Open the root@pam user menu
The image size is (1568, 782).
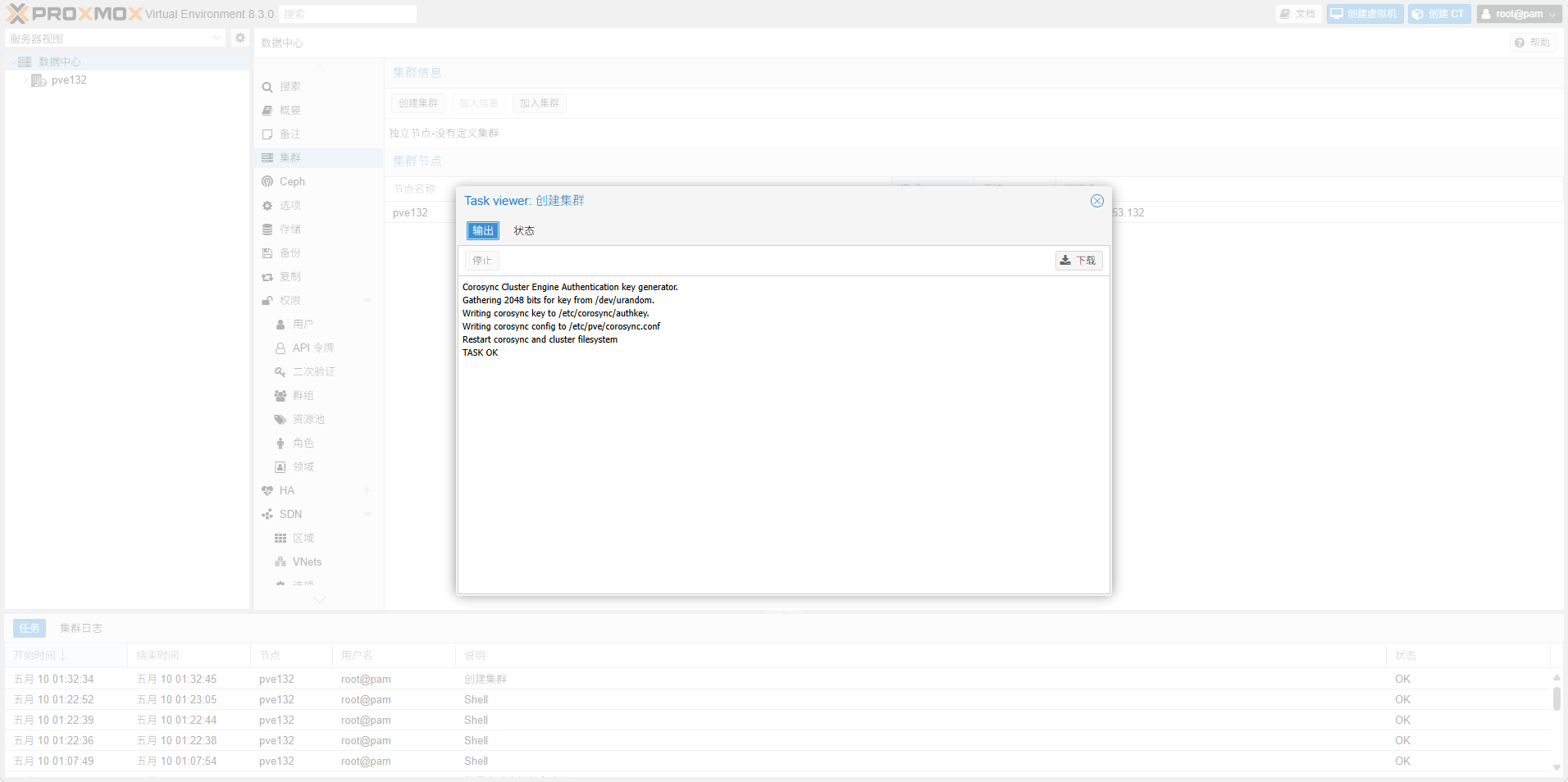coord(1519,14)
